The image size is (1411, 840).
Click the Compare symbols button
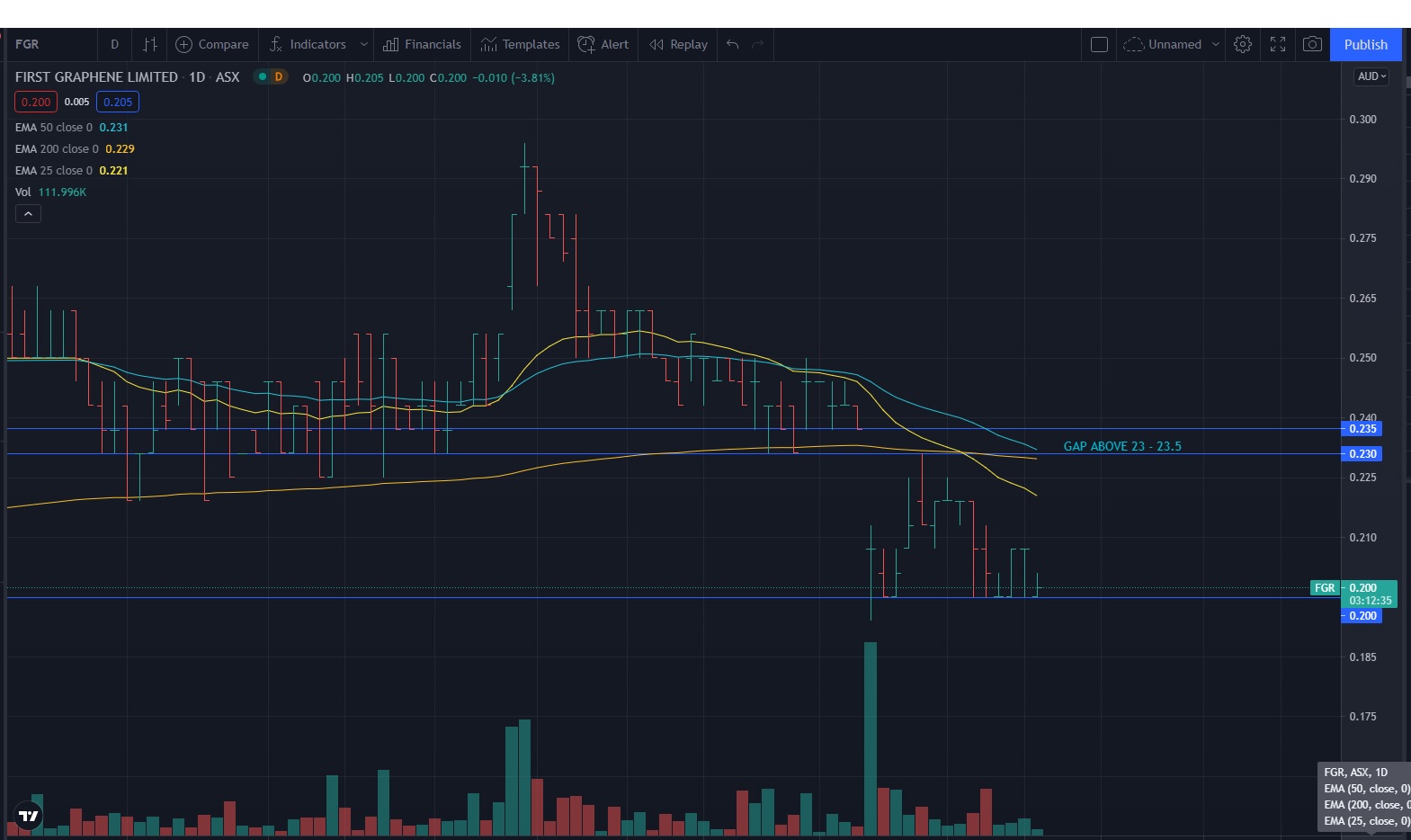pos(211,44)
